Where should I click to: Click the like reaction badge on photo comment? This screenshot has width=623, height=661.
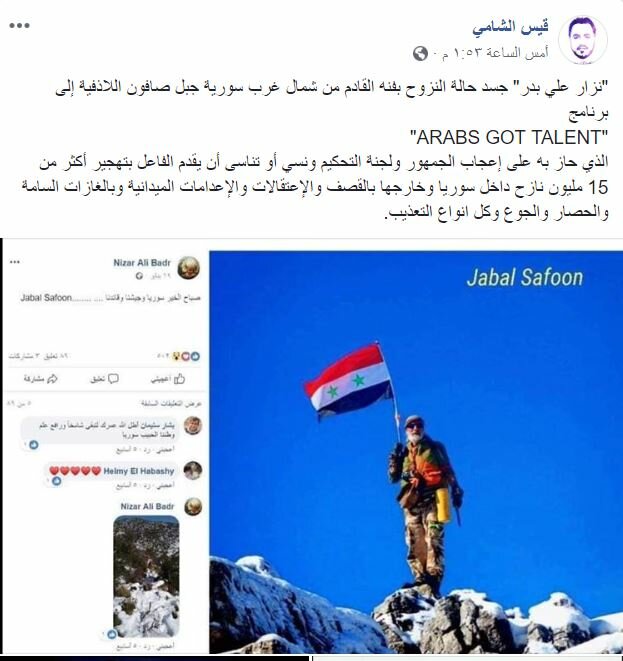coord(112,634)
